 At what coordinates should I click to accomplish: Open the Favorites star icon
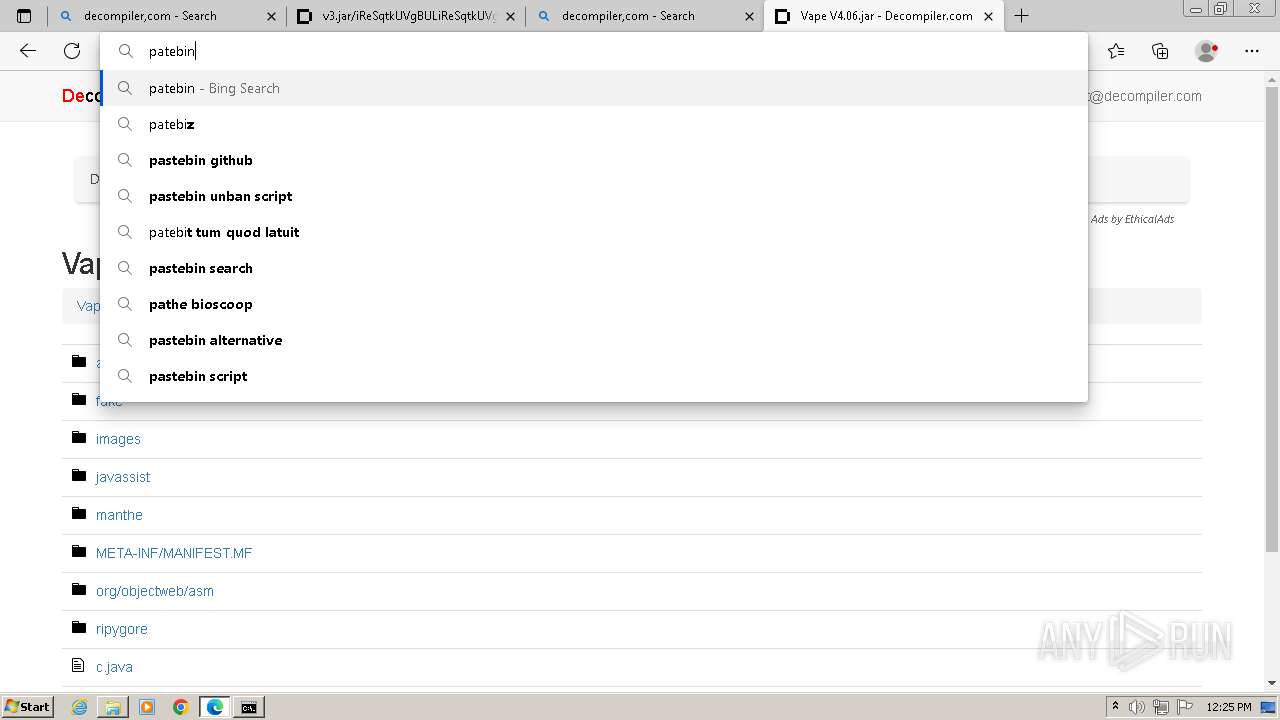[1116, 51]
